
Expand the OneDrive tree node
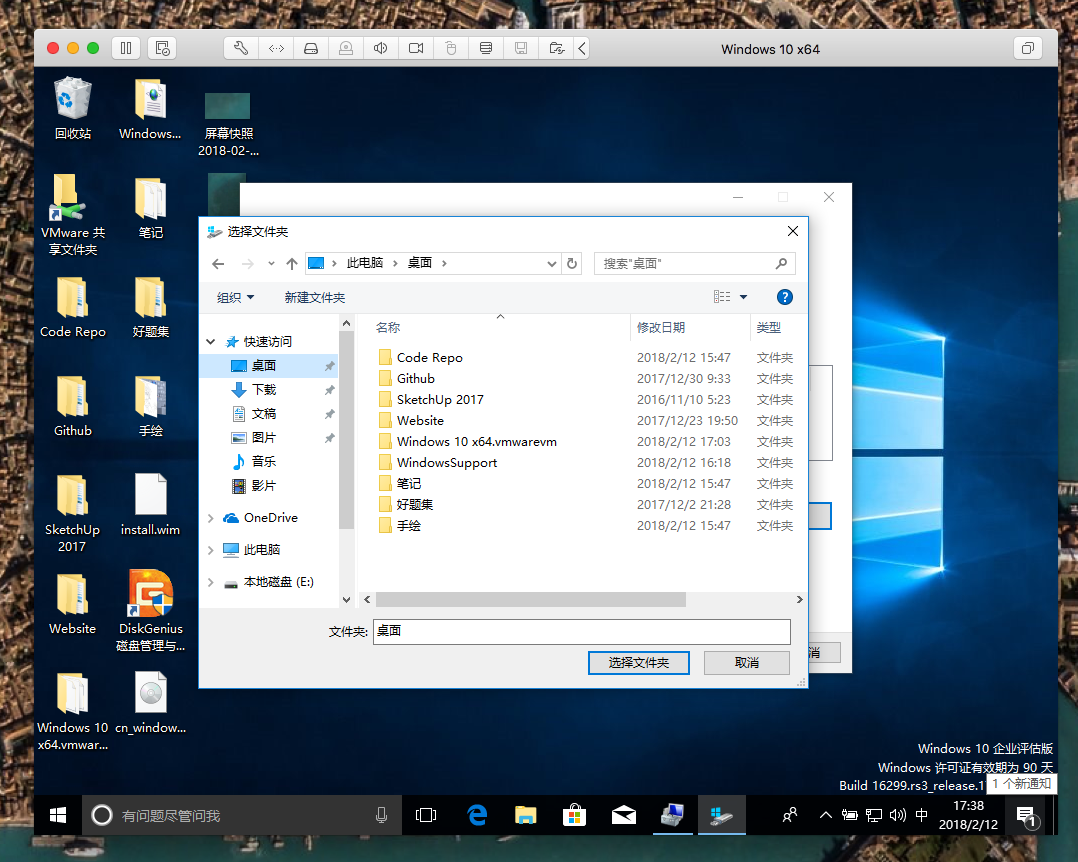click(211, 518)
